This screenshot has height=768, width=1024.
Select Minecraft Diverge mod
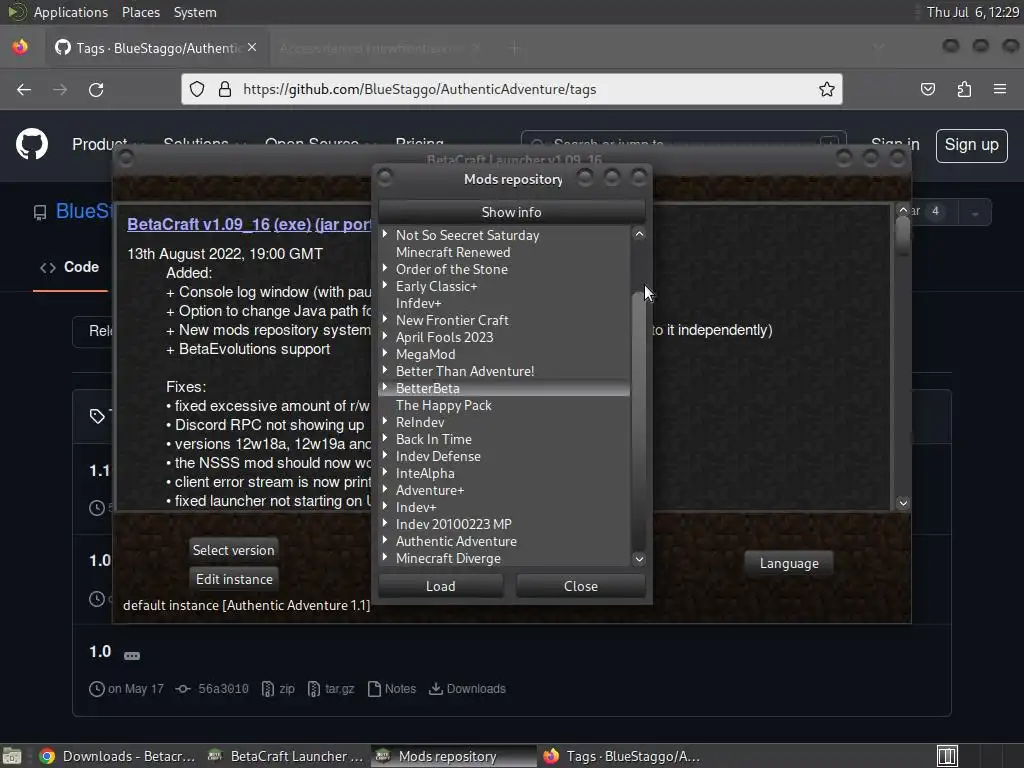[x=448, y=558]
